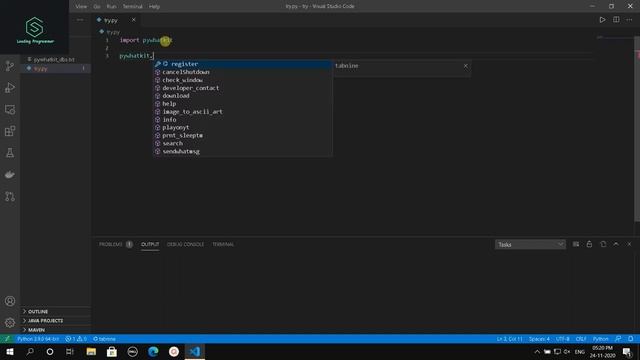Open the Windows Start menu
The width and height of the screenshot is (640, 360).
point(10,351)
